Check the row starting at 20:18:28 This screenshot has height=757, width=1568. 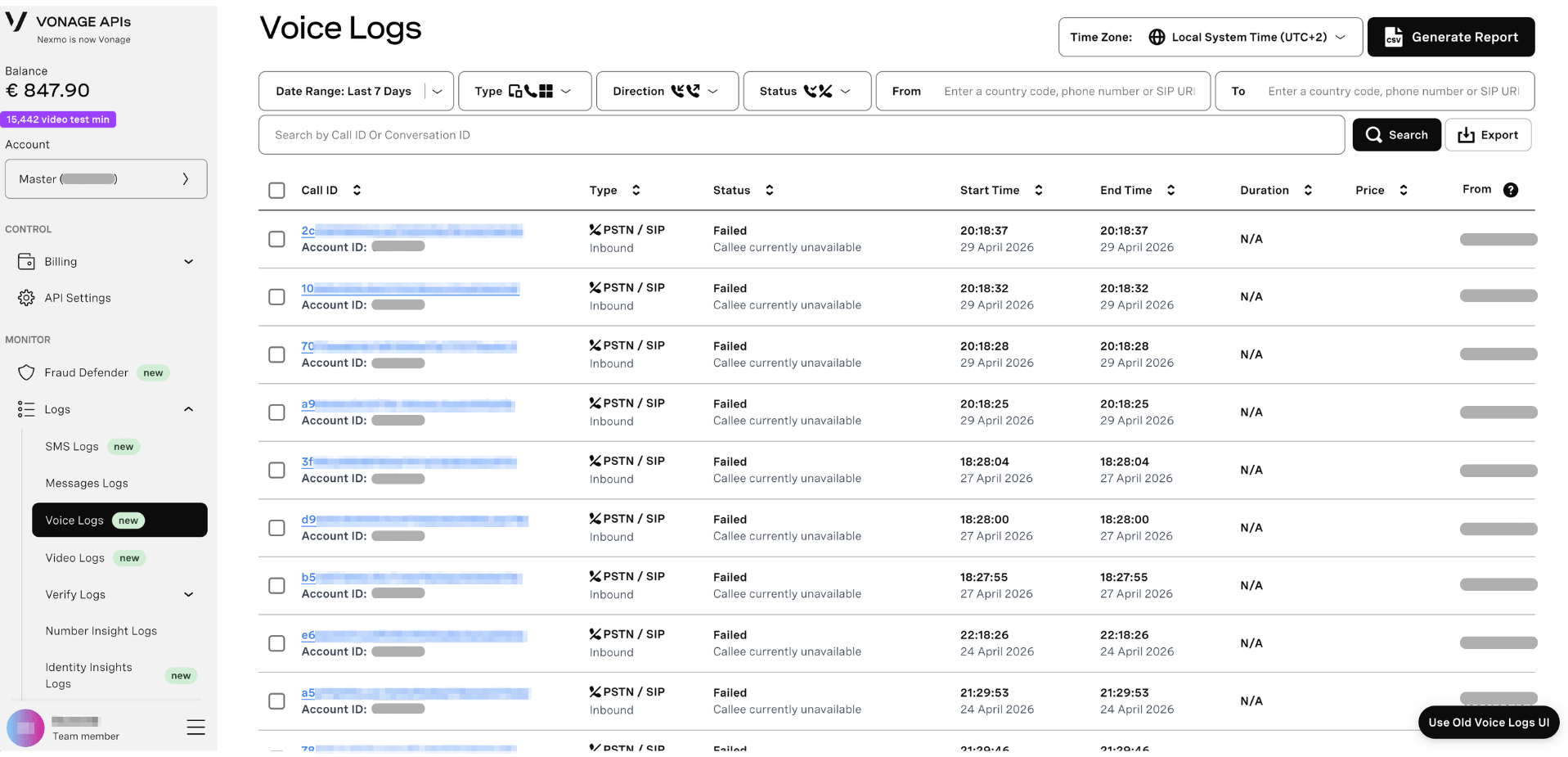(276, 354)
